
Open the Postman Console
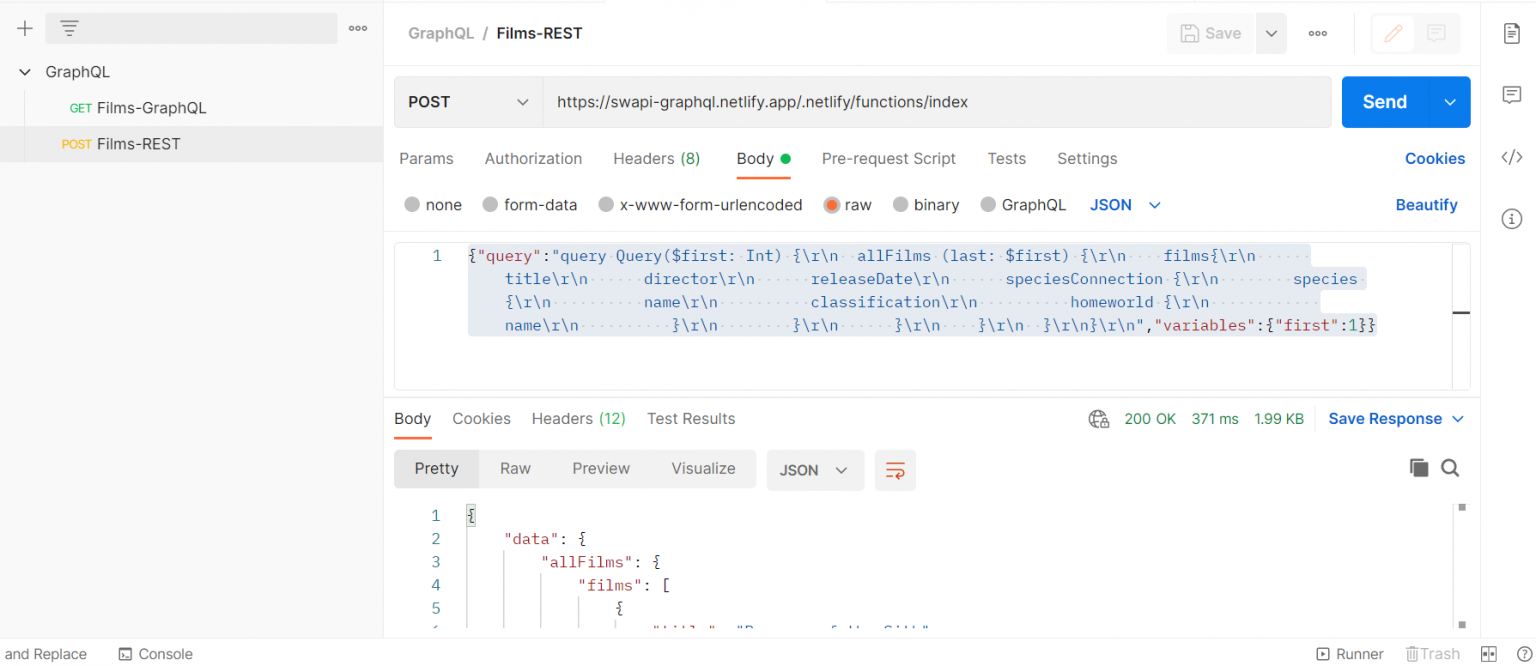[155, 654]
